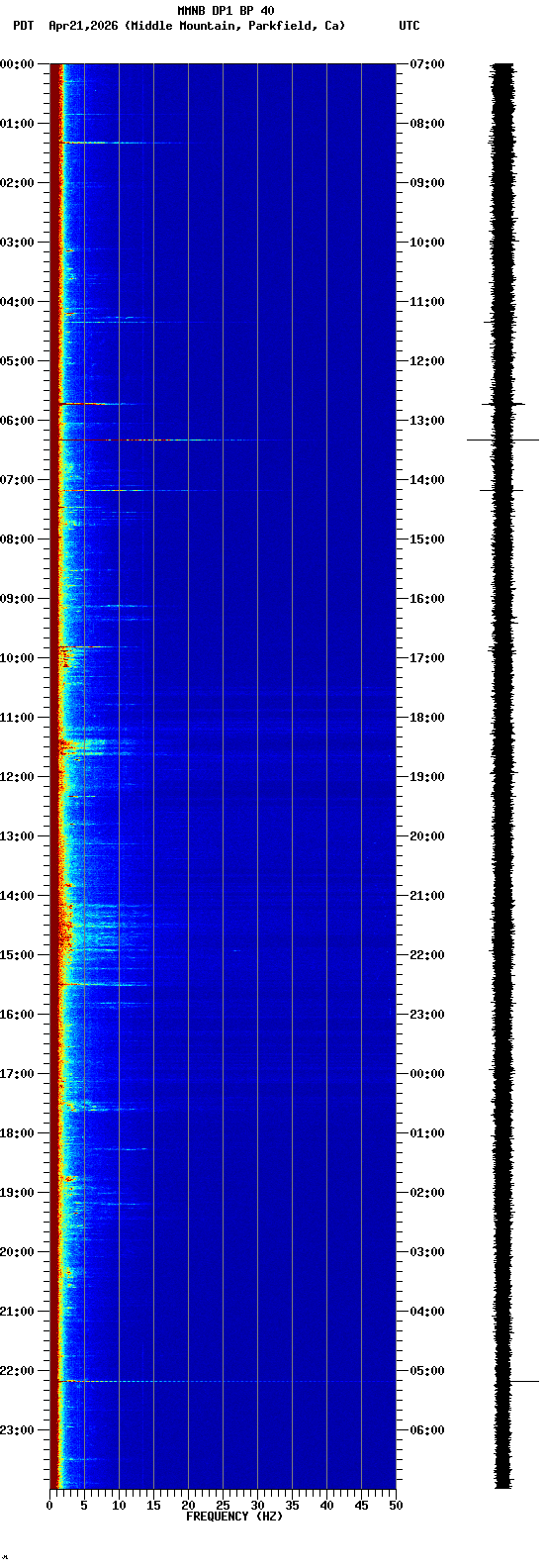The image size is (546, 1568).
Task: Click the frequency axis tick label 35
Action: (292, 1506)
